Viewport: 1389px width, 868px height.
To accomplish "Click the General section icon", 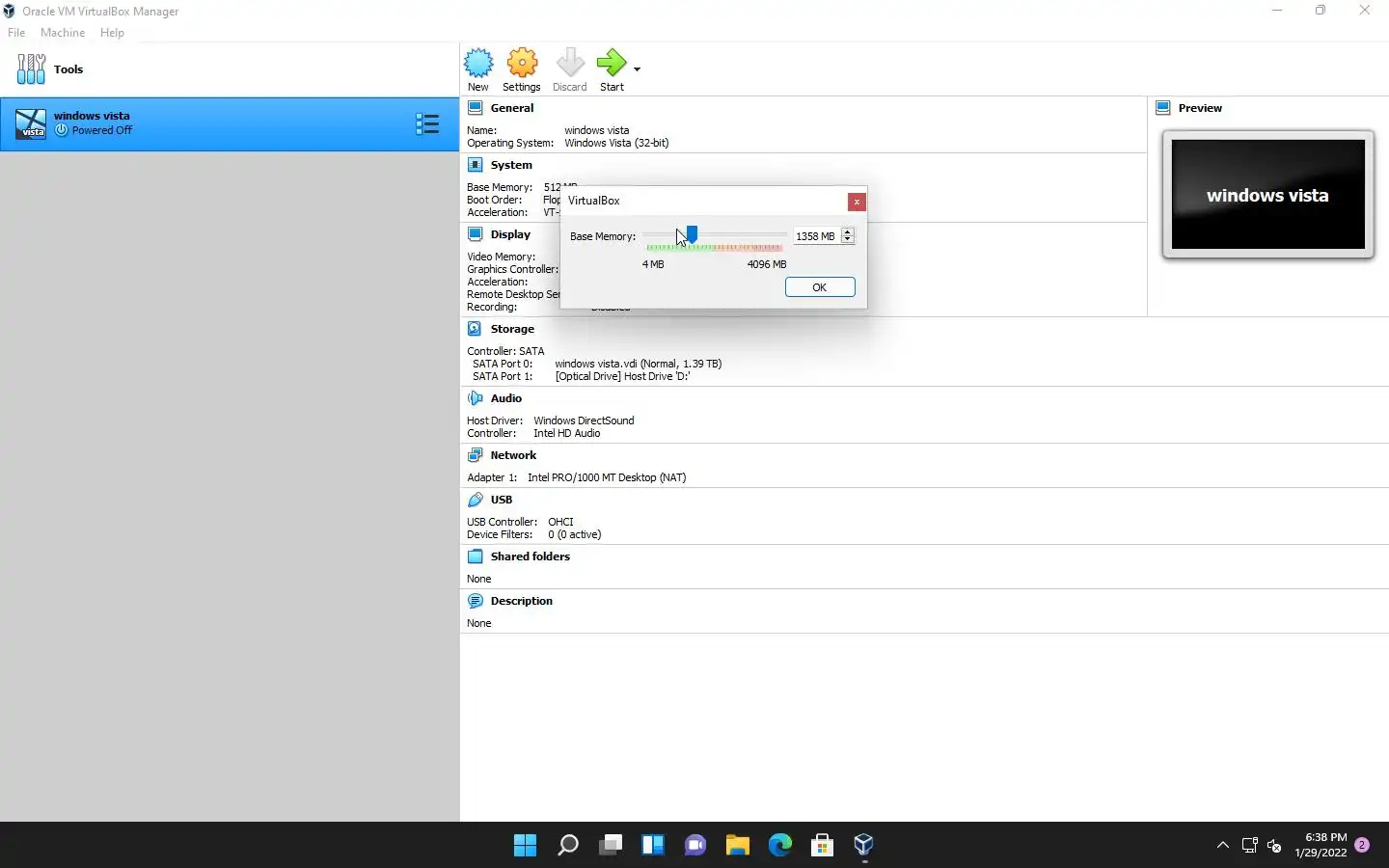I will click(x=476, y=108).
